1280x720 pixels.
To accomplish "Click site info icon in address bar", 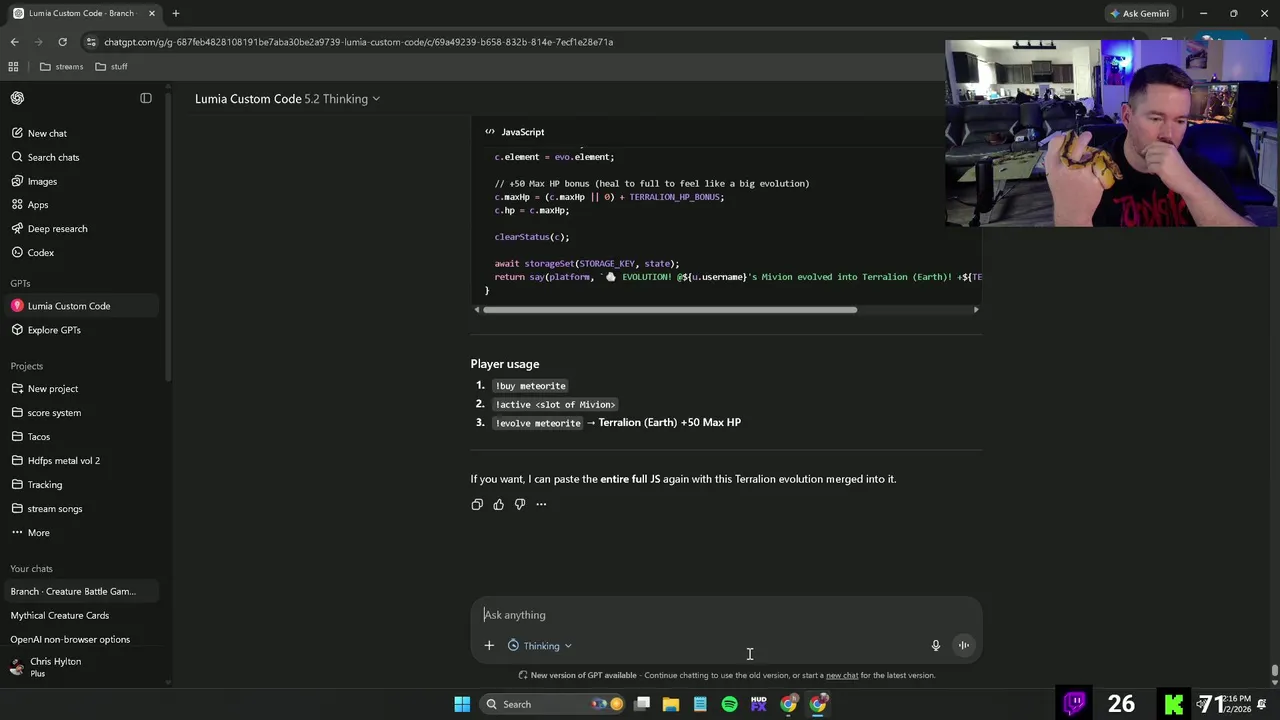I will pos(91,42).
